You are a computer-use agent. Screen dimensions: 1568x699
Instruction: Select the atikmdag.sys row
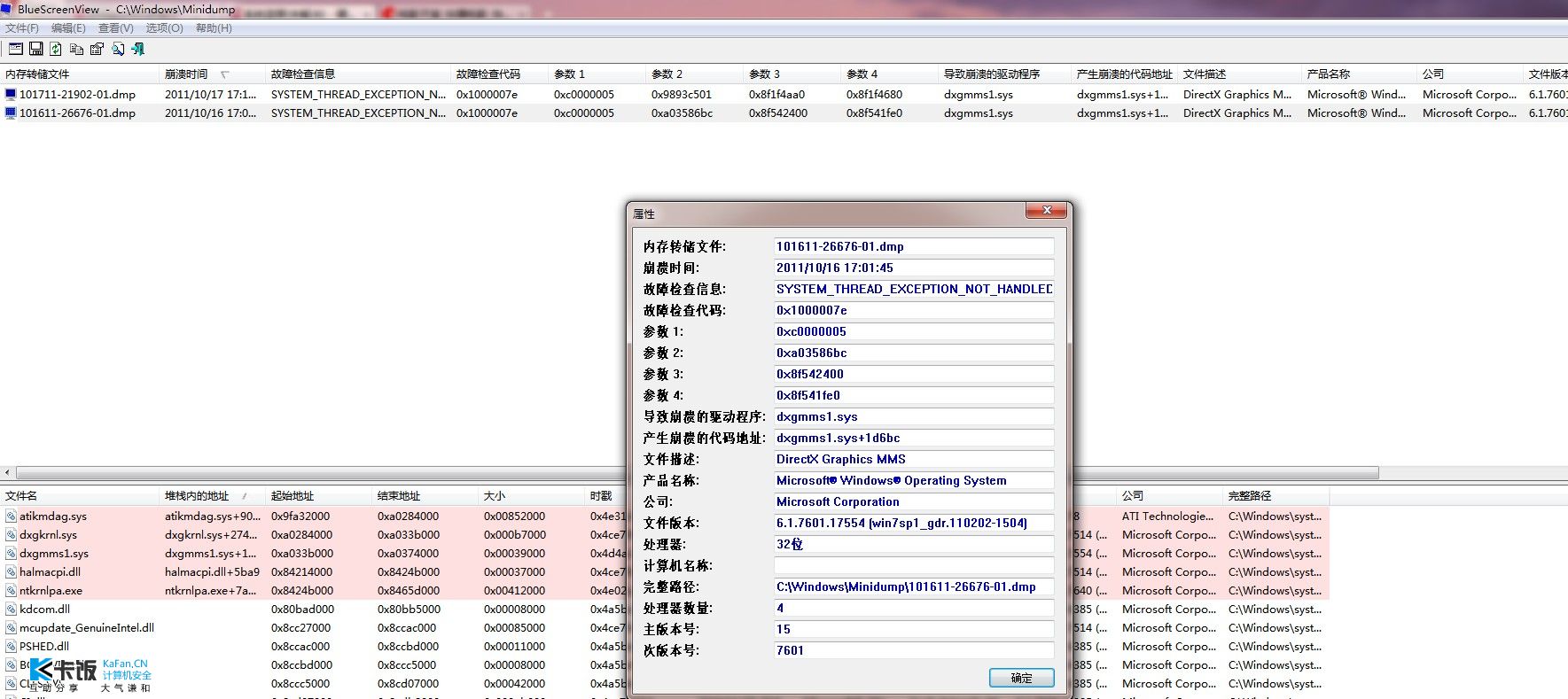click(665, 516)
